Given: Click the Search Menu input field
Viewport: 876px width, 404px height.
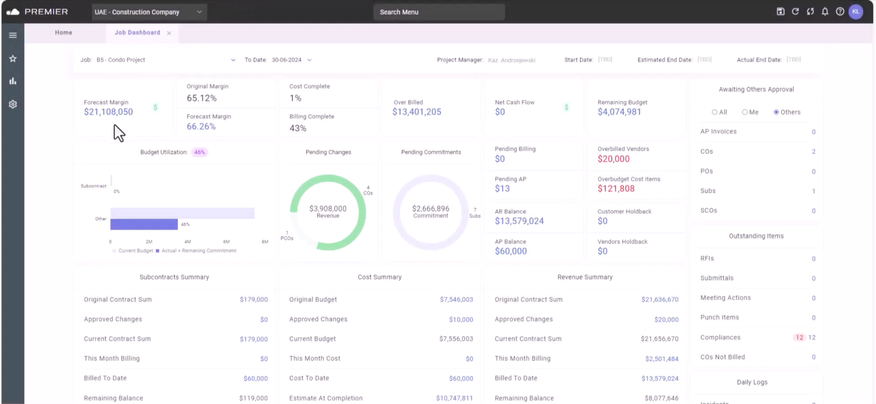Looking at the screenshot, I should [x=439, y=12].
